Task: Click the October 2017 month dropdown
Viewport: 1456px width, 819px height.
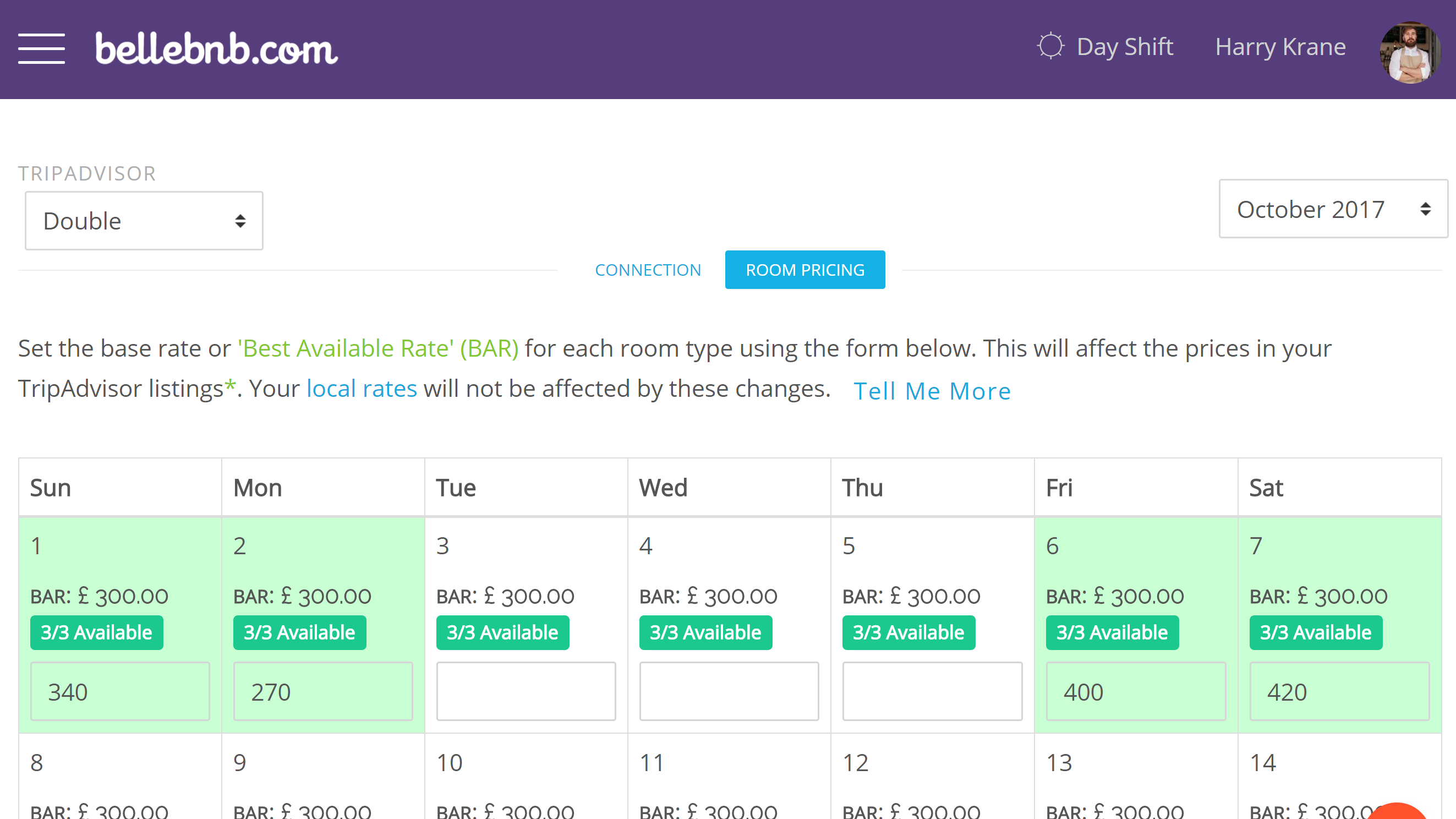Action: pyautogui.click(x=1336, y=208)
